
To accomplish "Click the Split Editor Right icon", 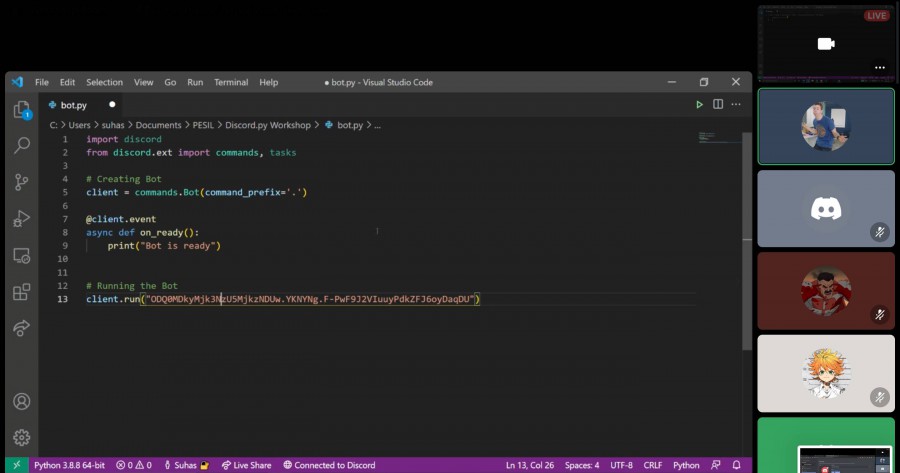I will (717, 104).
